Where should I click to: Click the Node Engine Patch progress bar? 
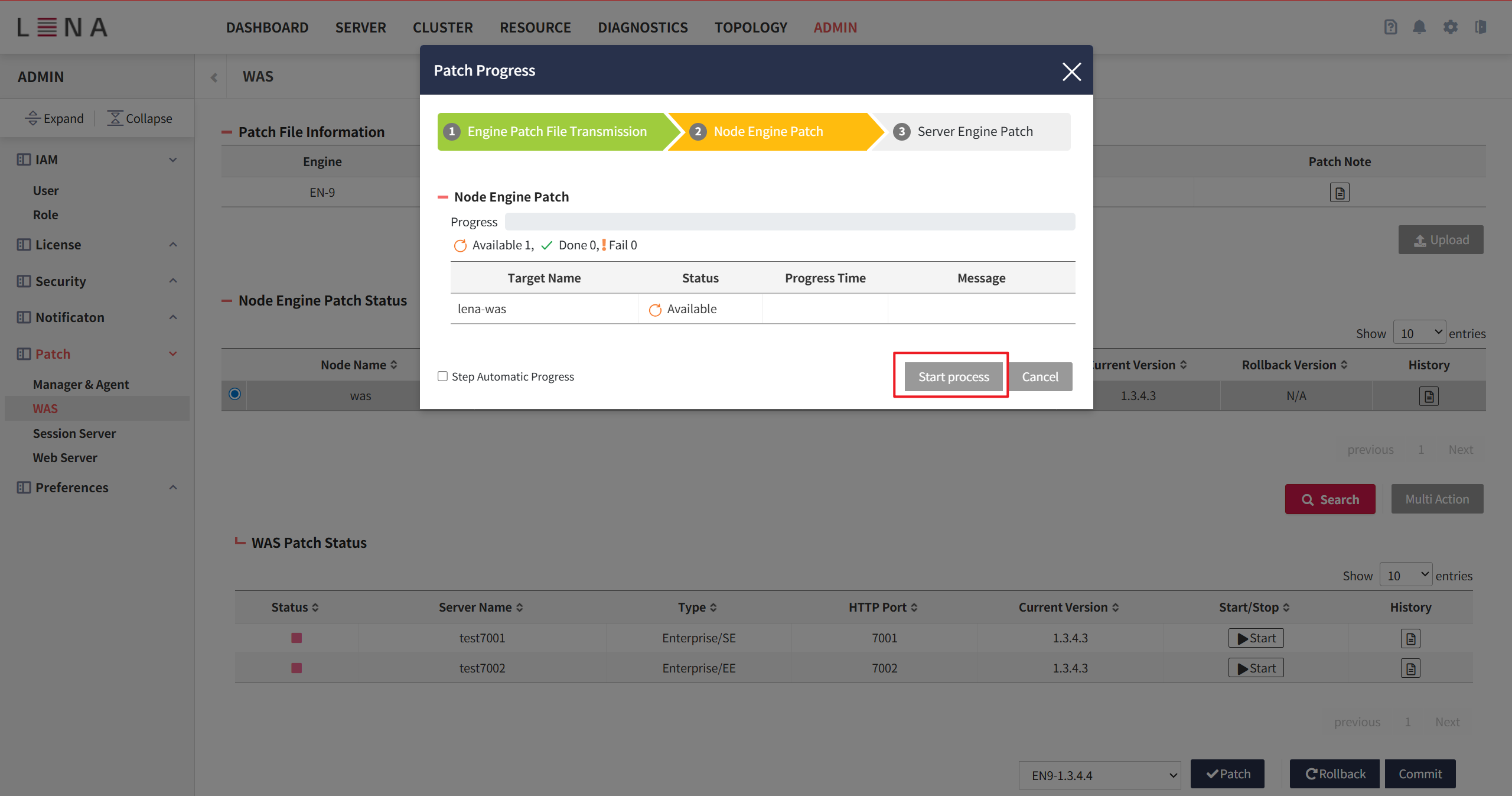click(x=790, y=222)
